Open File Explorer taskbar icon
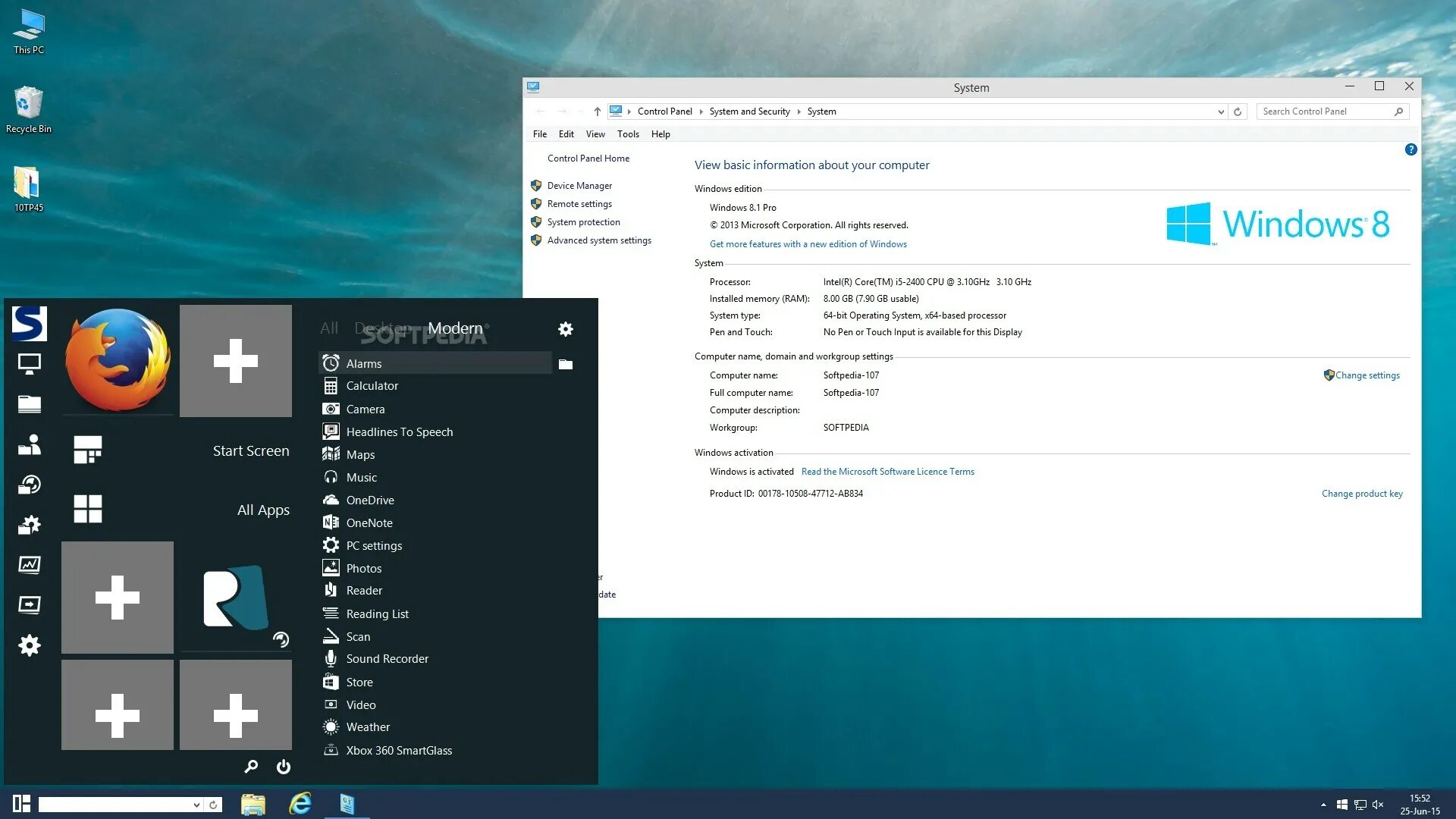The height and width of the screenshot is (819, 1456). [x=253, y=804]
